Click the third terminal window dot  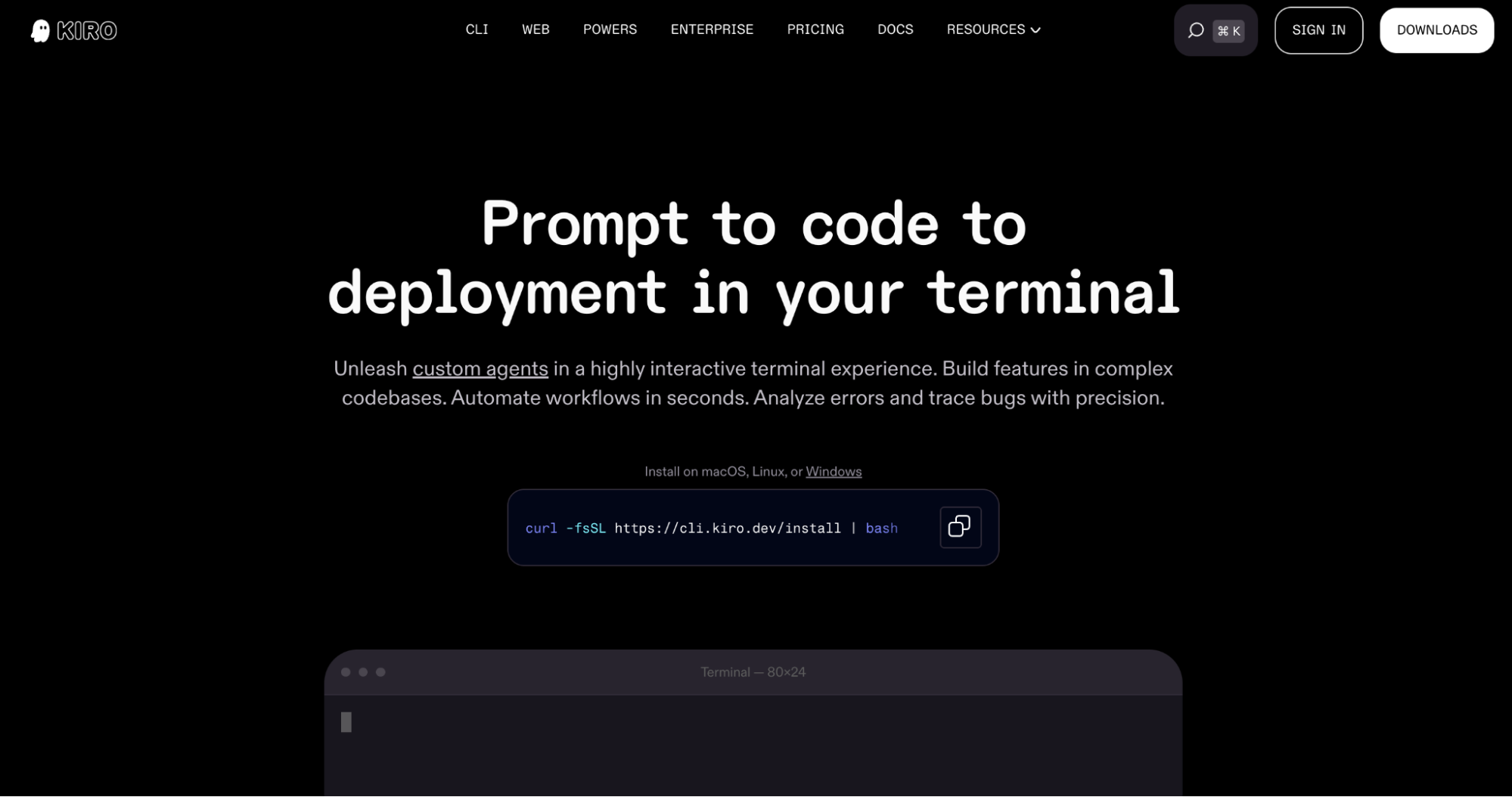tap(380, 672)
